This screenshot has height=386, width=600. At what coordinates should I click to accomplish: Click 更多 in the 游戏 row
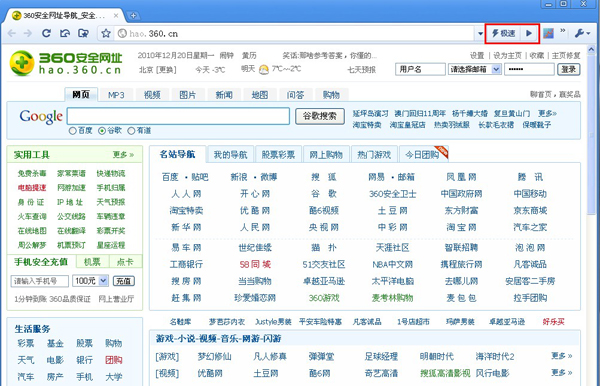pyautogui.click(x=561, y=356)
